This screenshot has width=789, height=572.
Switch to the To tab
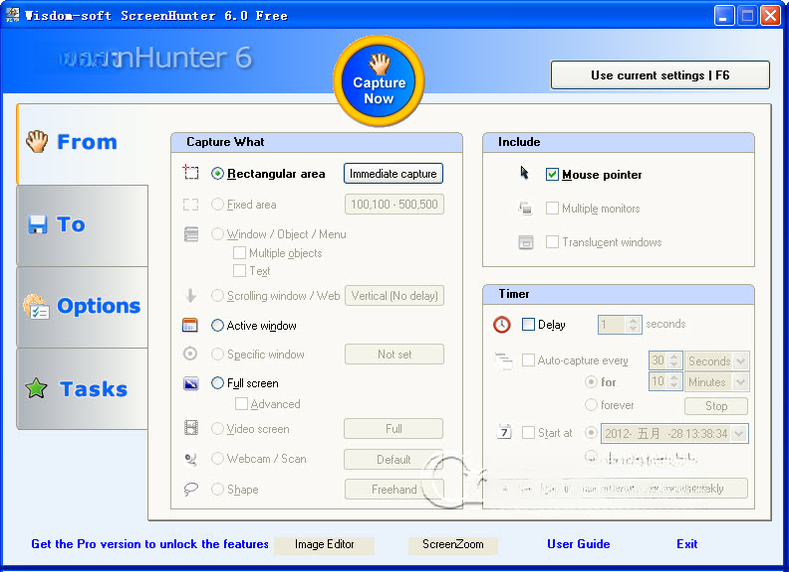pyautogui.click(x=83, y=225)
